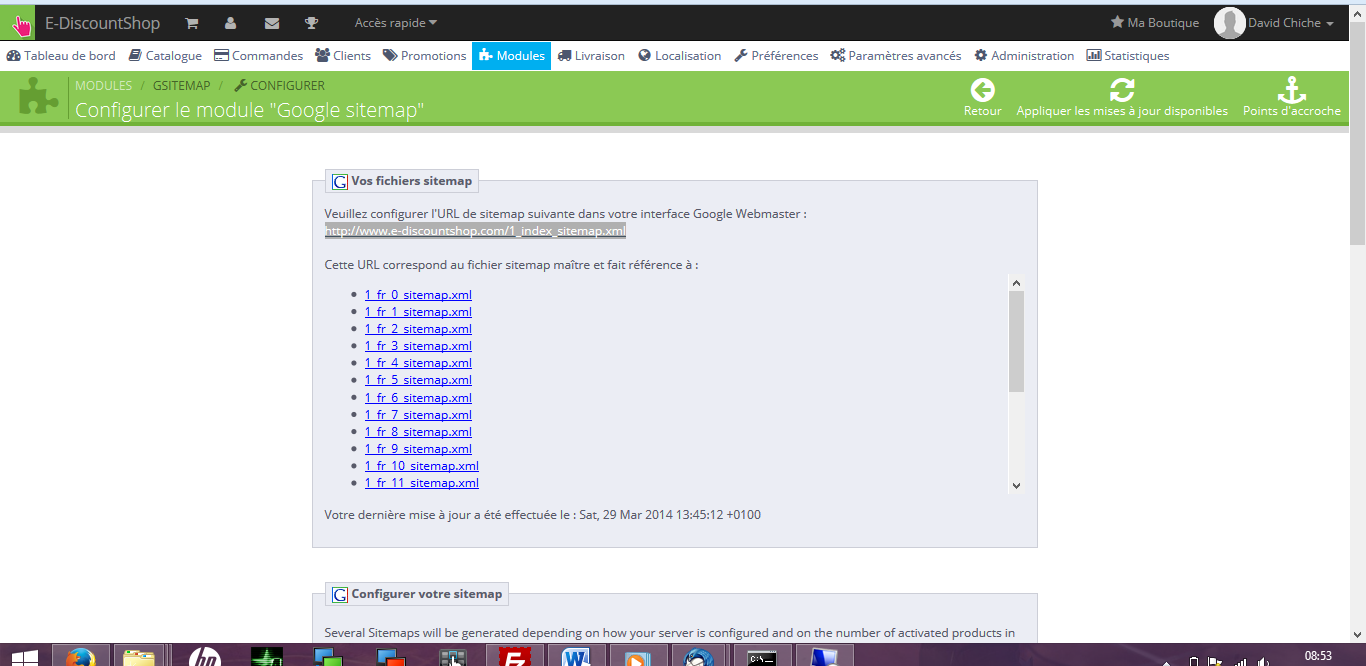Viewport: 1366px width, 666px height.
Task: Click the taskbar clock showing 08:53
Action: [x=1318, y=656]
